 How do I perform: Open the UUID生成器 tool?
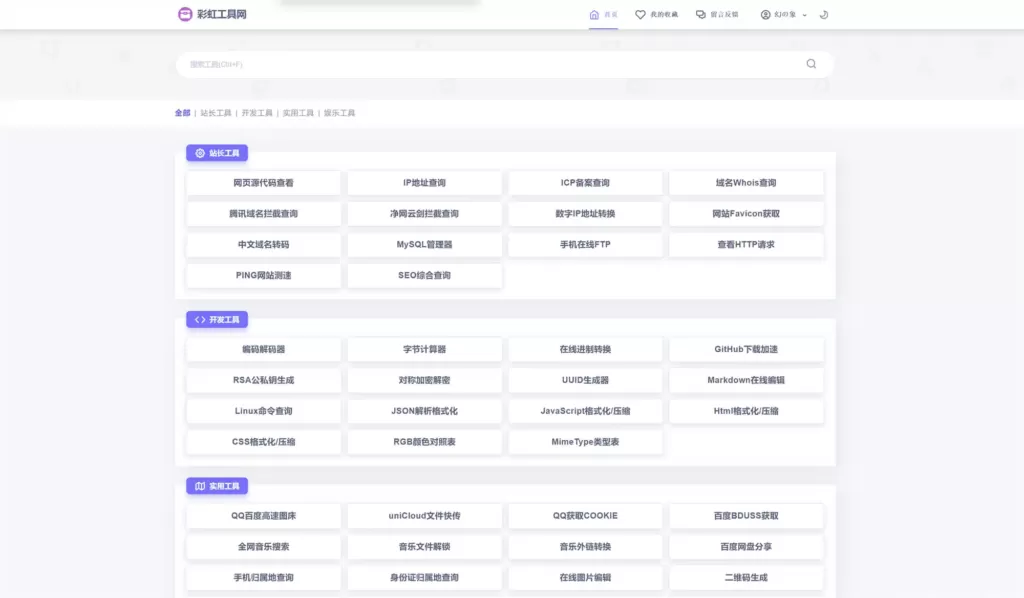pyautogui.click(x=585, y=380)
